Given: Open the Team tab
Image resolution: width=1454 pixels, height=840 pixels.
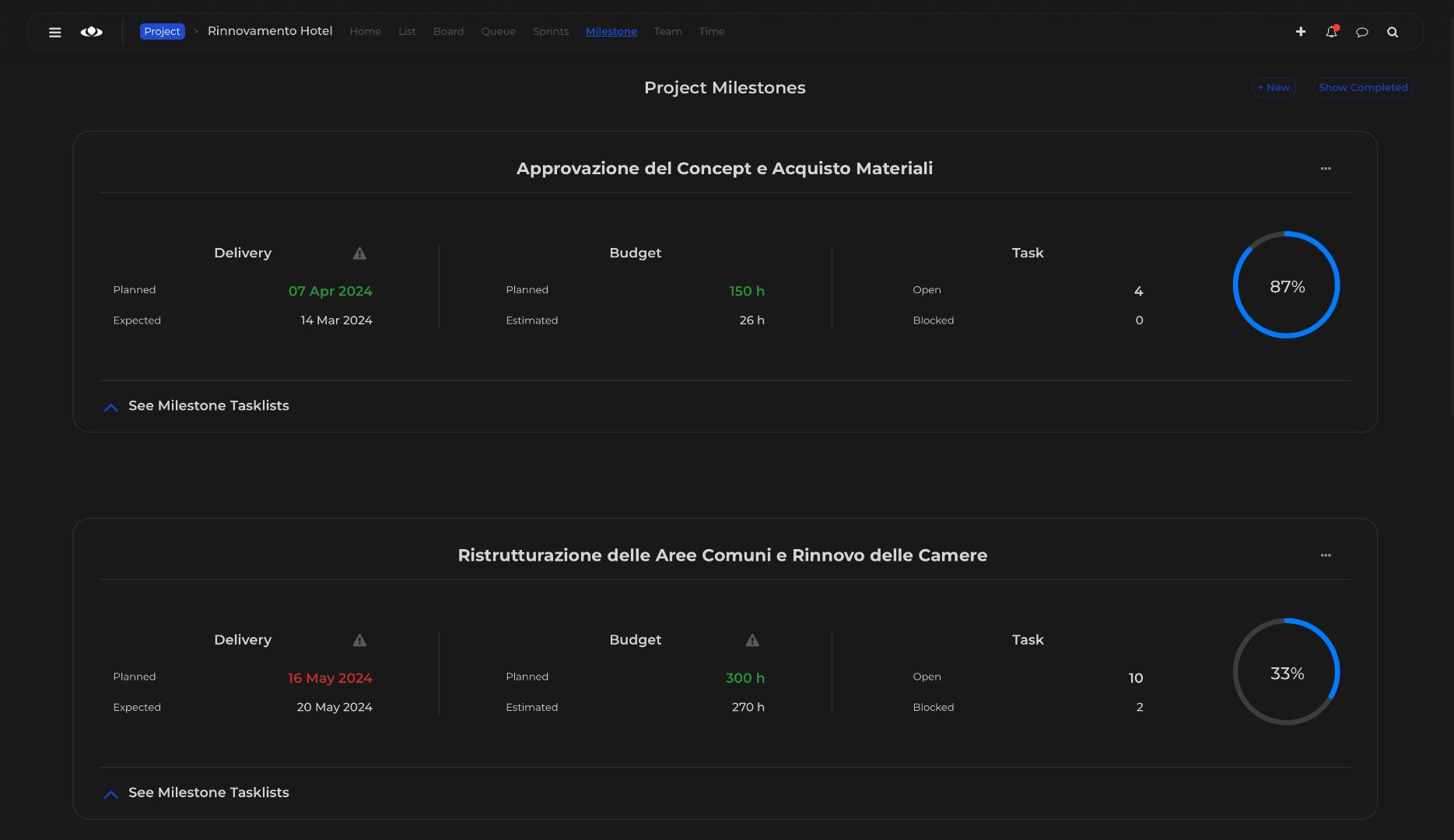Looking at the screenshot, I should [667, 32].
